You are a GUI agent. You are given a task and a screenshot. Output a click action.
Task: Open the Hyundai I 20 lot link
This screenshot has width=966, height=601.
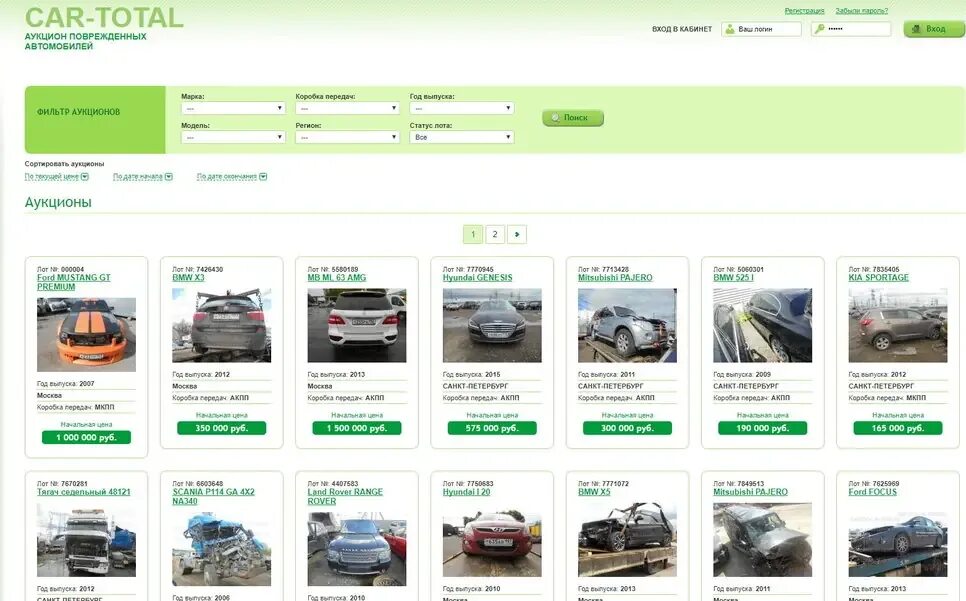pyautogui.click(x=466, y=492)
